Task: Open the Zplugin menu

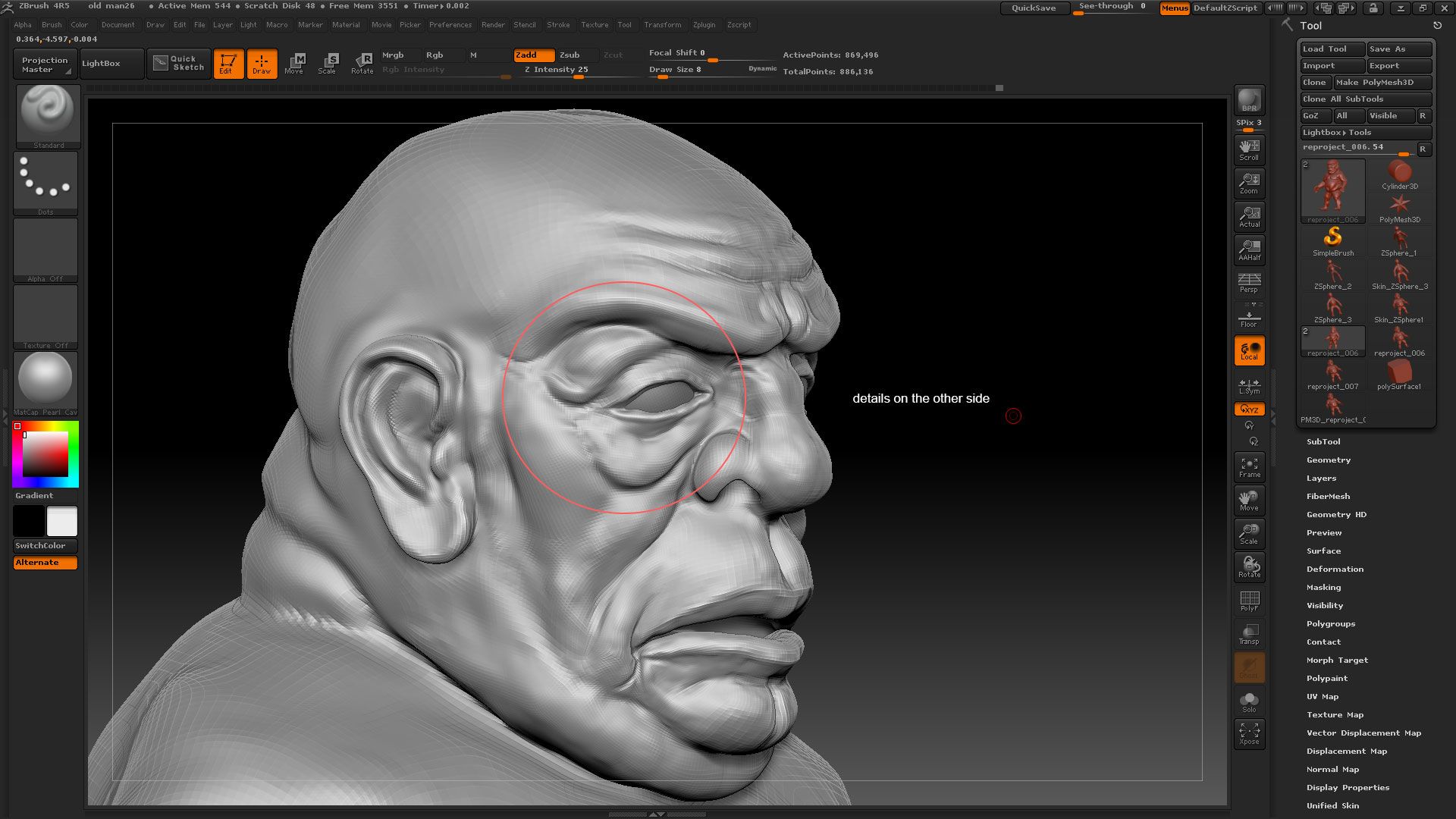Action: pyautogui.click(x=704, y=24)
